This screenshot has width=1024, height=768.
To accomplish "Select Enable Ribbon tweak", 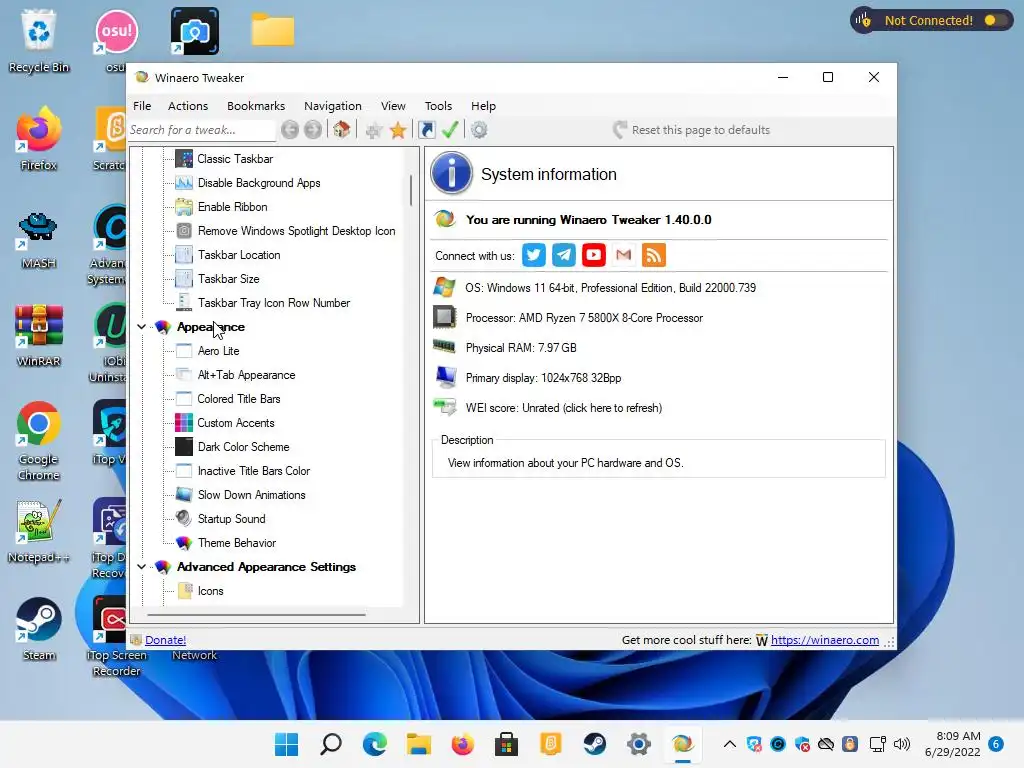I will 232,207.
